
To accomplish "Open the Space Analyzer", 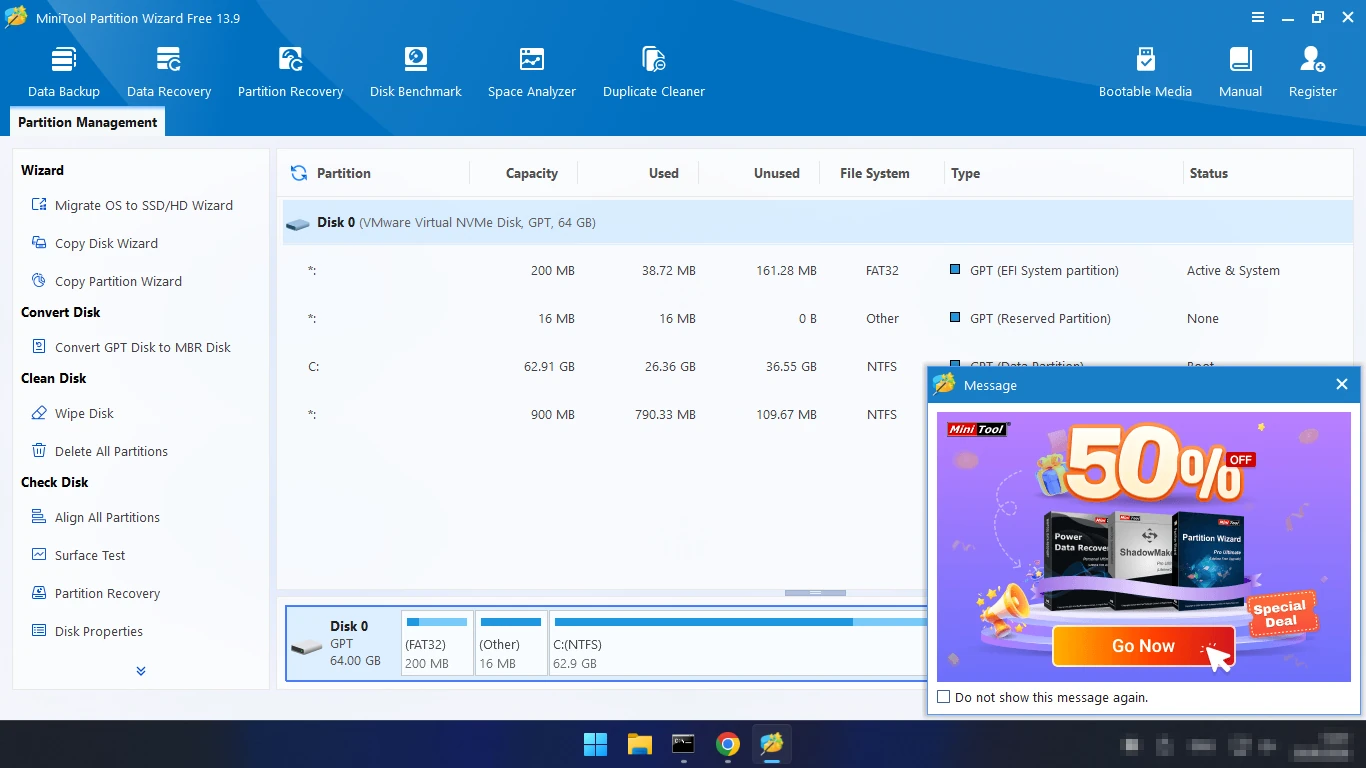I will pyautogui.click(x=532, y=72).
